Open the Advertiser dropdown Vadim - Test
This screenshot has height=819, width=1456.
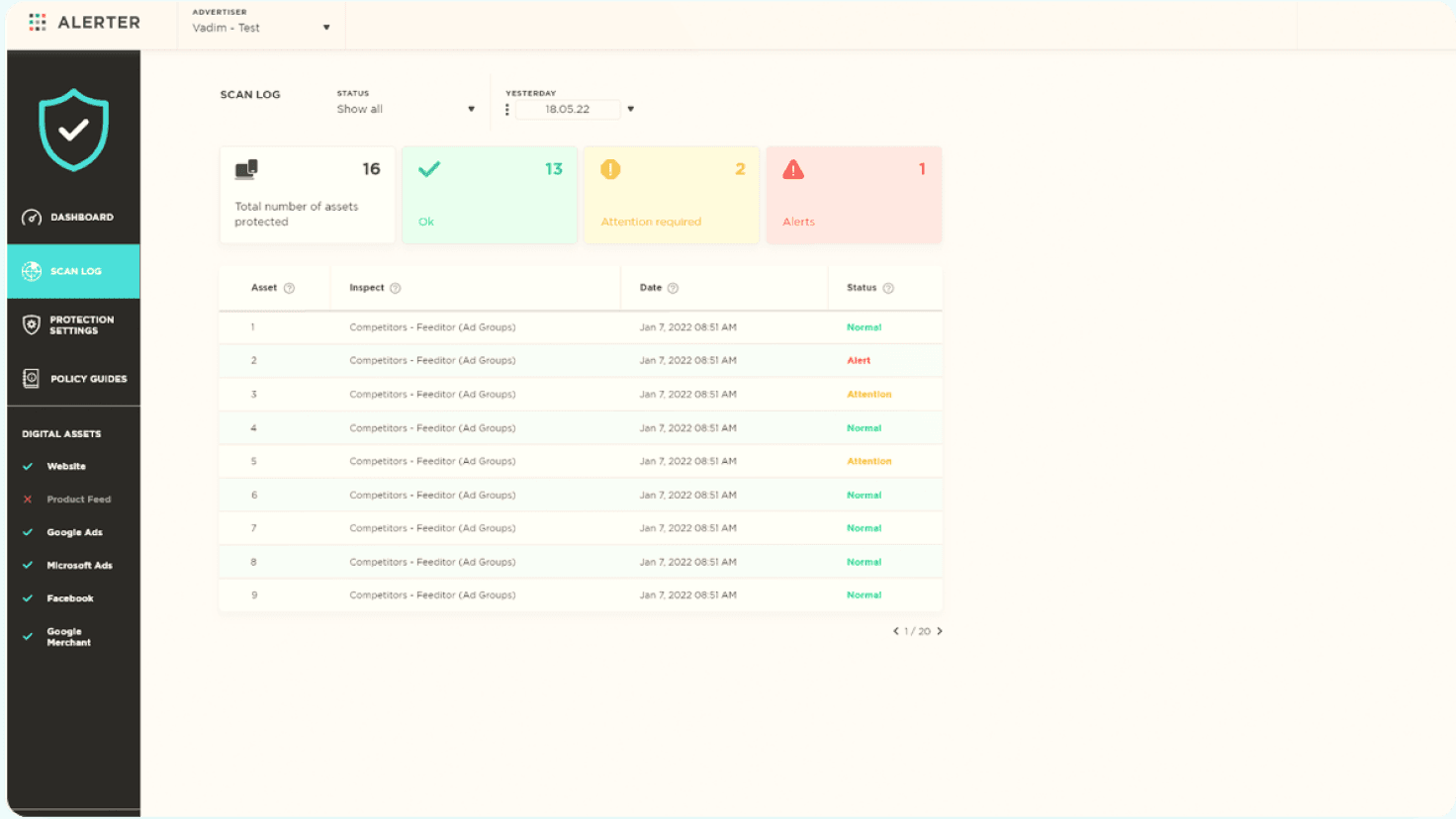coord(261,28)
